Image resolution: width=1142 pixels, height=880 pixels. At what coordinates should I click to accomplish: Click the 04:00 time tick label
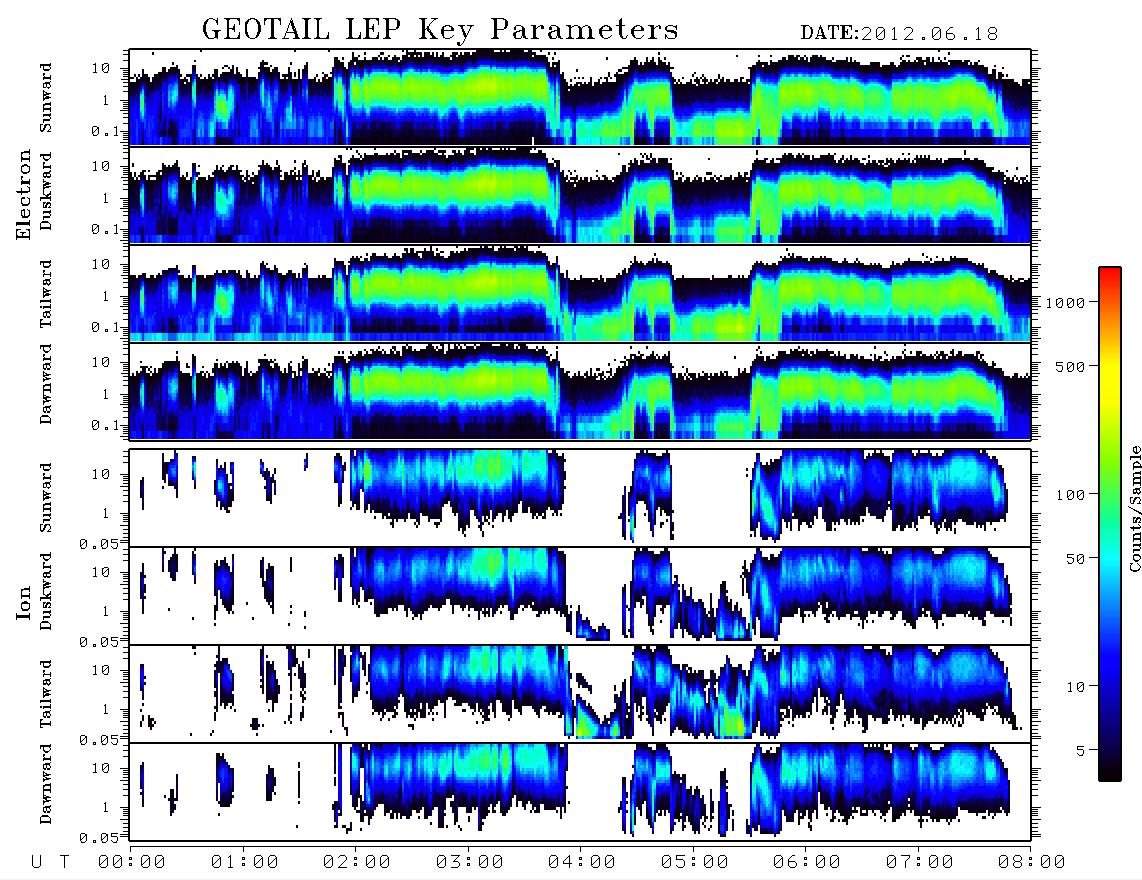582,863
